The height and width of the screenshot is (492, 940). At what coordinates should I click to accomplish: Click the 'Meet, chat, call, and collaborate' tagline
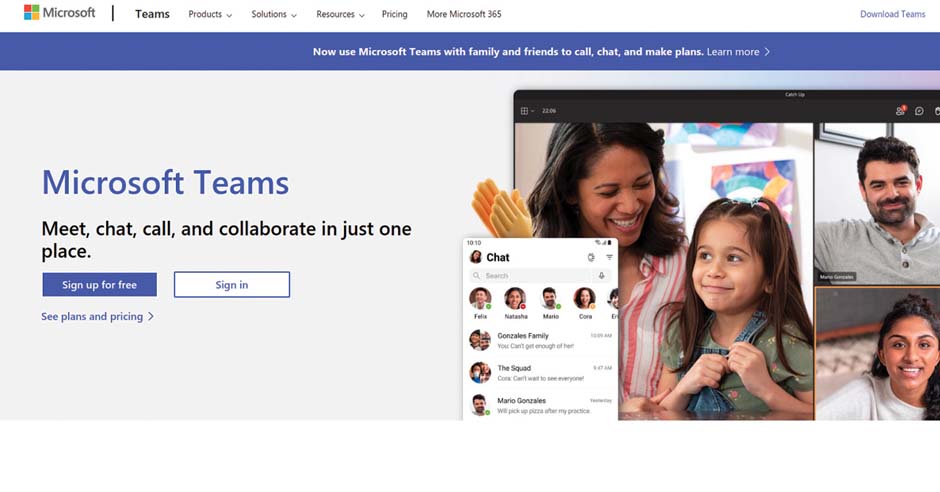pyautogui.click(x=227, y=240)
